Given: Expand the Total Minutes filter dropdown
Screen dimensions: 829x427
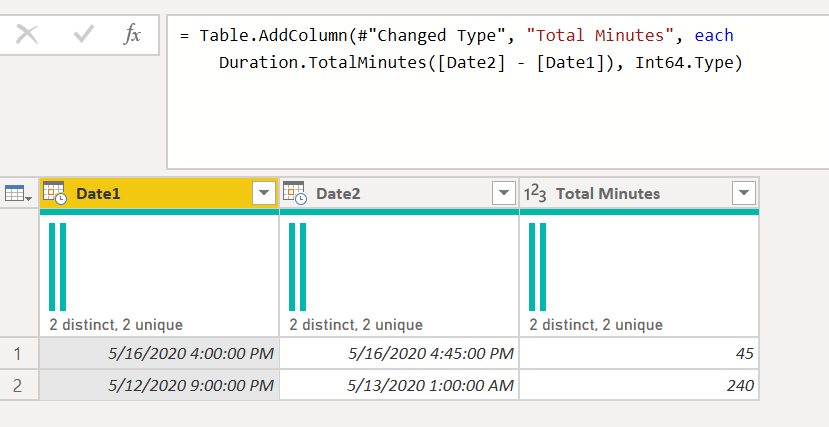Looking at the screenshot, I should pos(743,194).
